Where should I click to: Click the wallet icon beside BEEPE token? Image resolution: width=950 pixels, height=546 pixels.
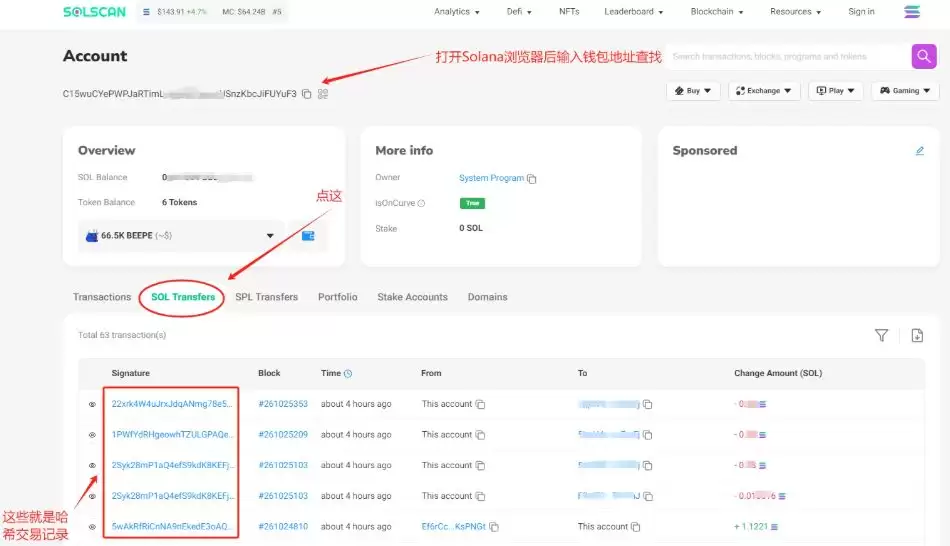(308, 236)
